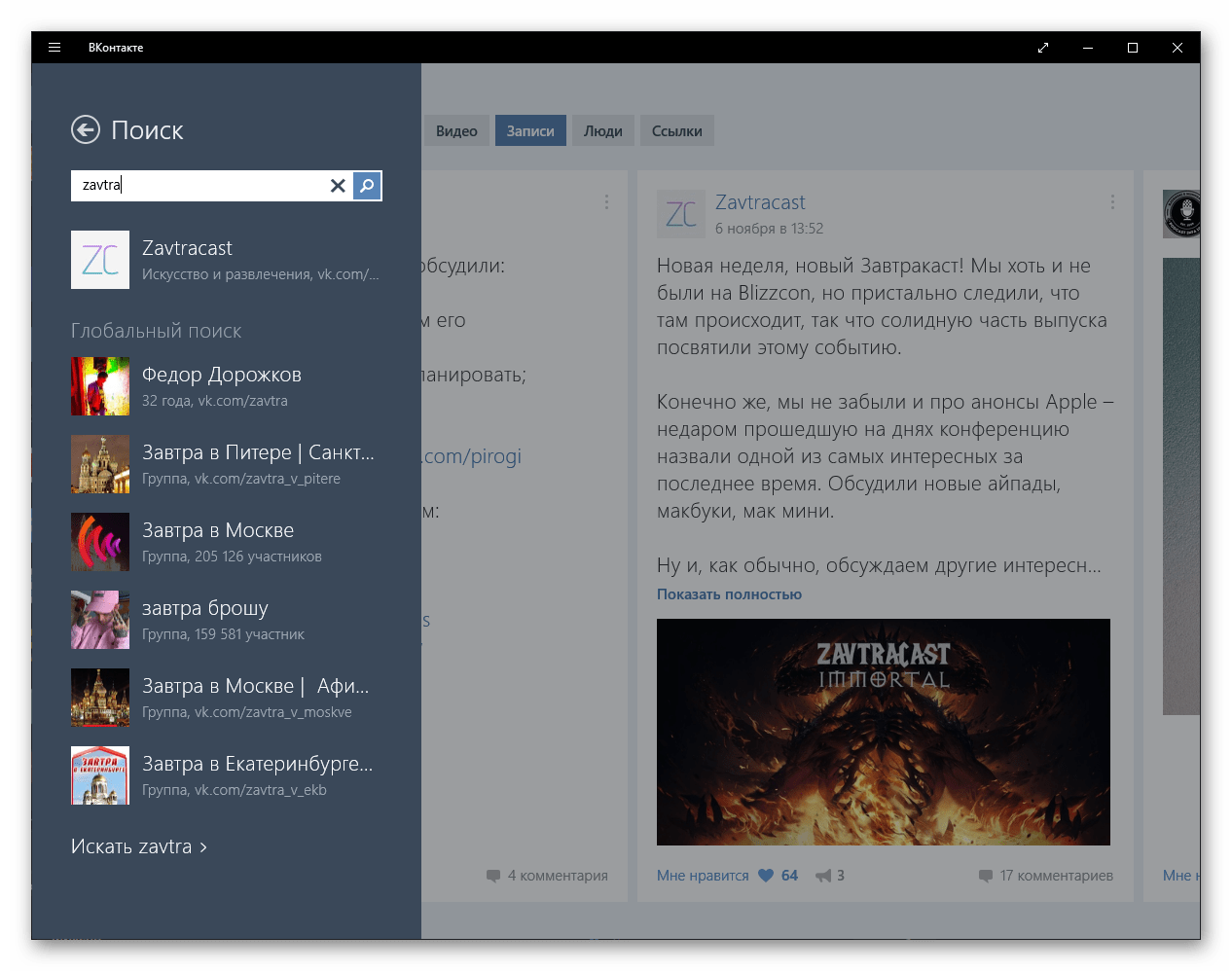
Task: Click the Zavtracast ZC logo thumbnail in results
Action: click(100, 260)
